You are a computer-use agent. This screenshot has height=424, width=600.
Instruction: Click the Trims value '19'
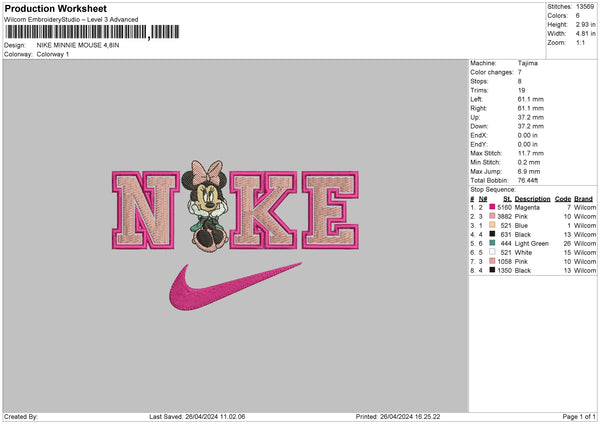tap(521, 90)
